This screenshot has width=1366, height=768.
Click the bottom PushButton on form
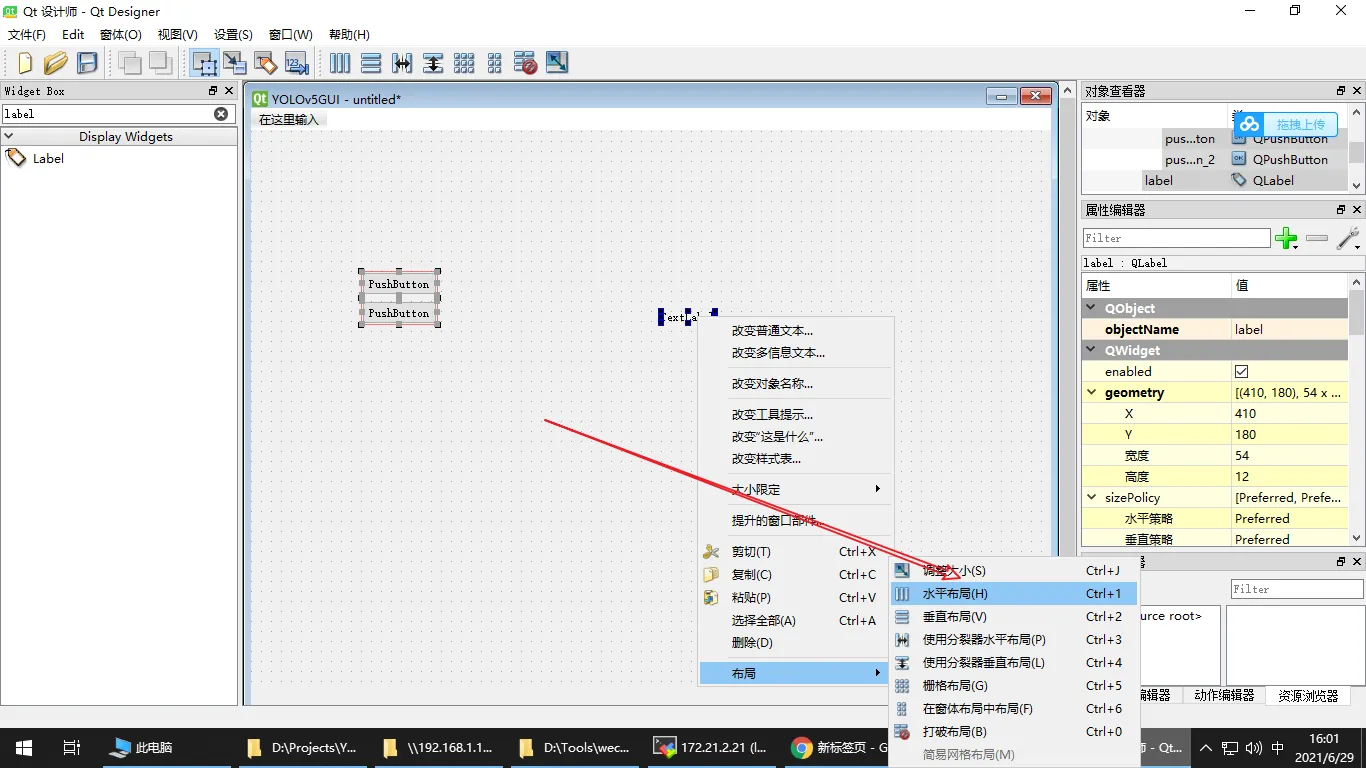398,313
